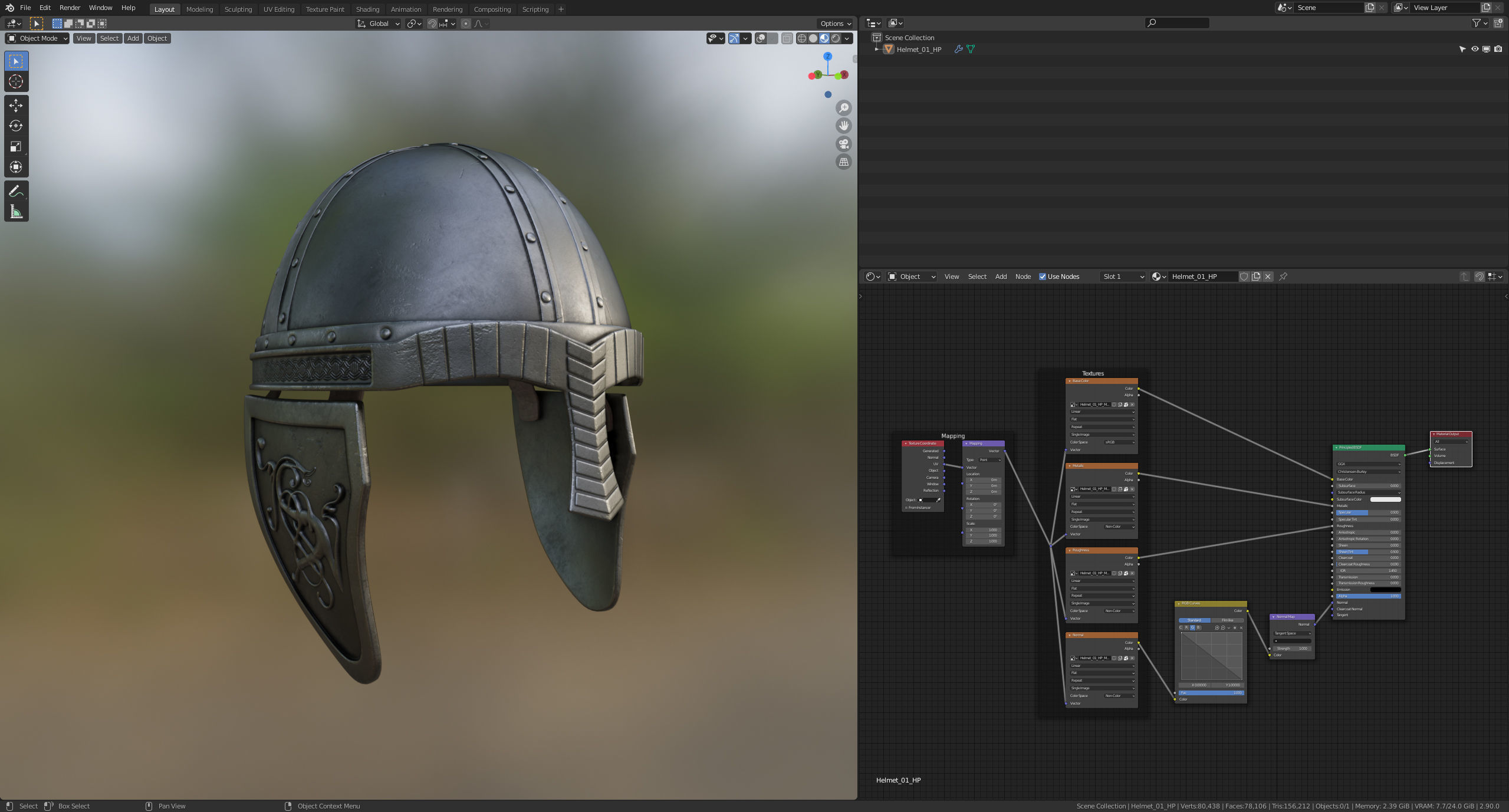The image size is (1509, 812).
Task: Switch to the UV Editing workspace tab
Action: 278,9
